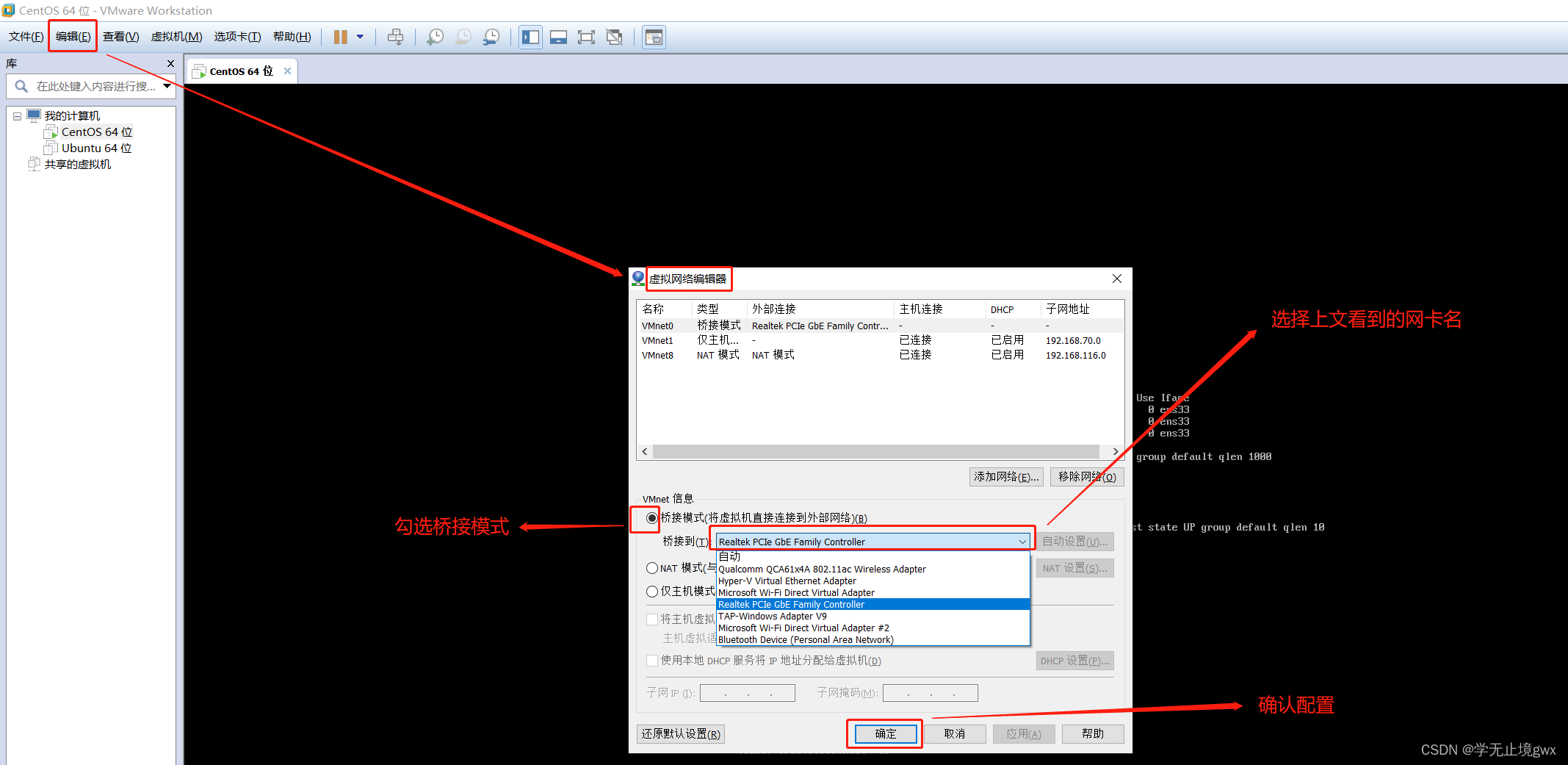The image size is (1568, 765).
Task: Click the 应用(A) button
Action: tap(1024, 733)
